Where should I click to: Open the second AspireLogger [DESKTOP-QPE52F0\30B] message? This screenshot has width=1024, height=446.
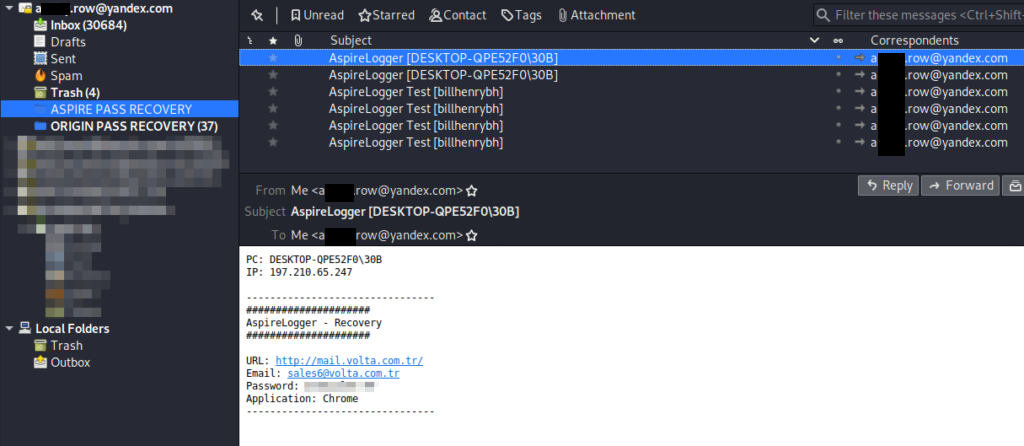point(443,74)
